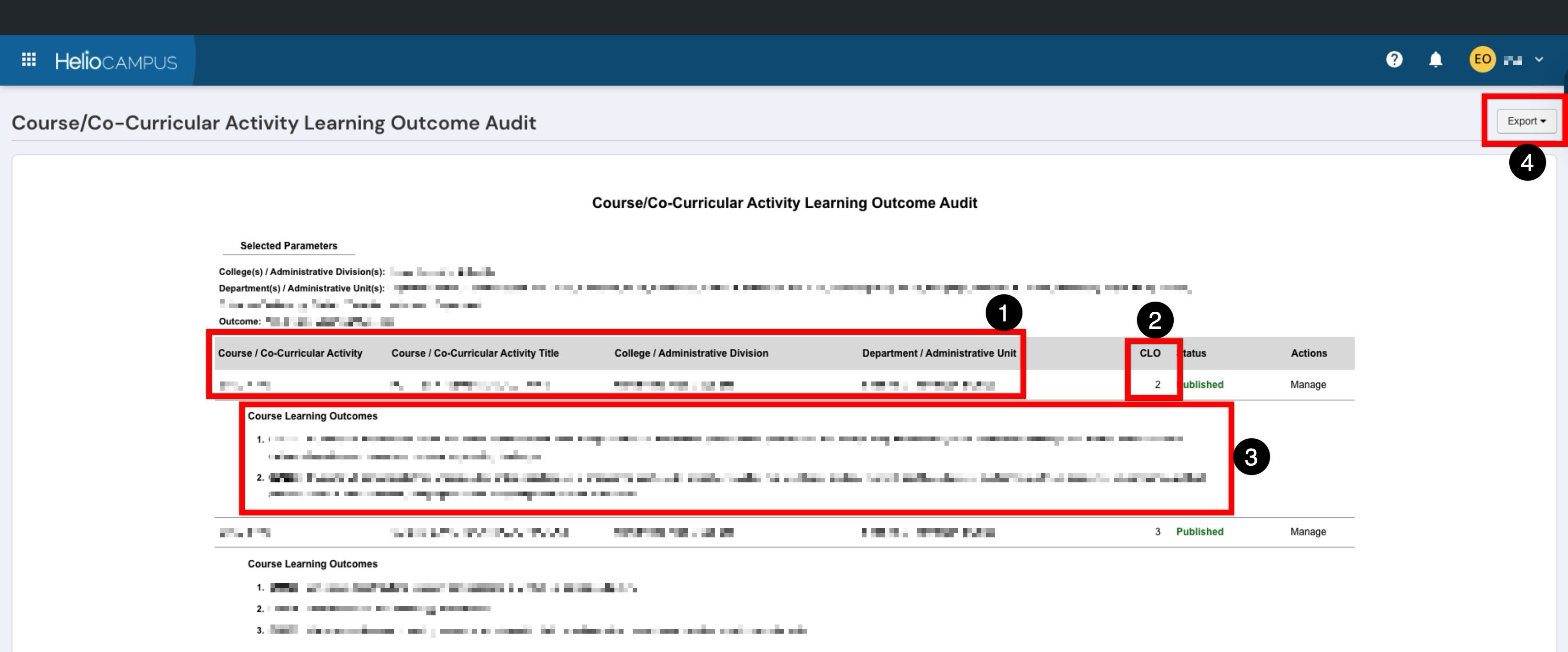This screenshot has width=1568, height=652.
Task: Click the Course / Co-Curricular Activity column header
Action: (290, 353)
